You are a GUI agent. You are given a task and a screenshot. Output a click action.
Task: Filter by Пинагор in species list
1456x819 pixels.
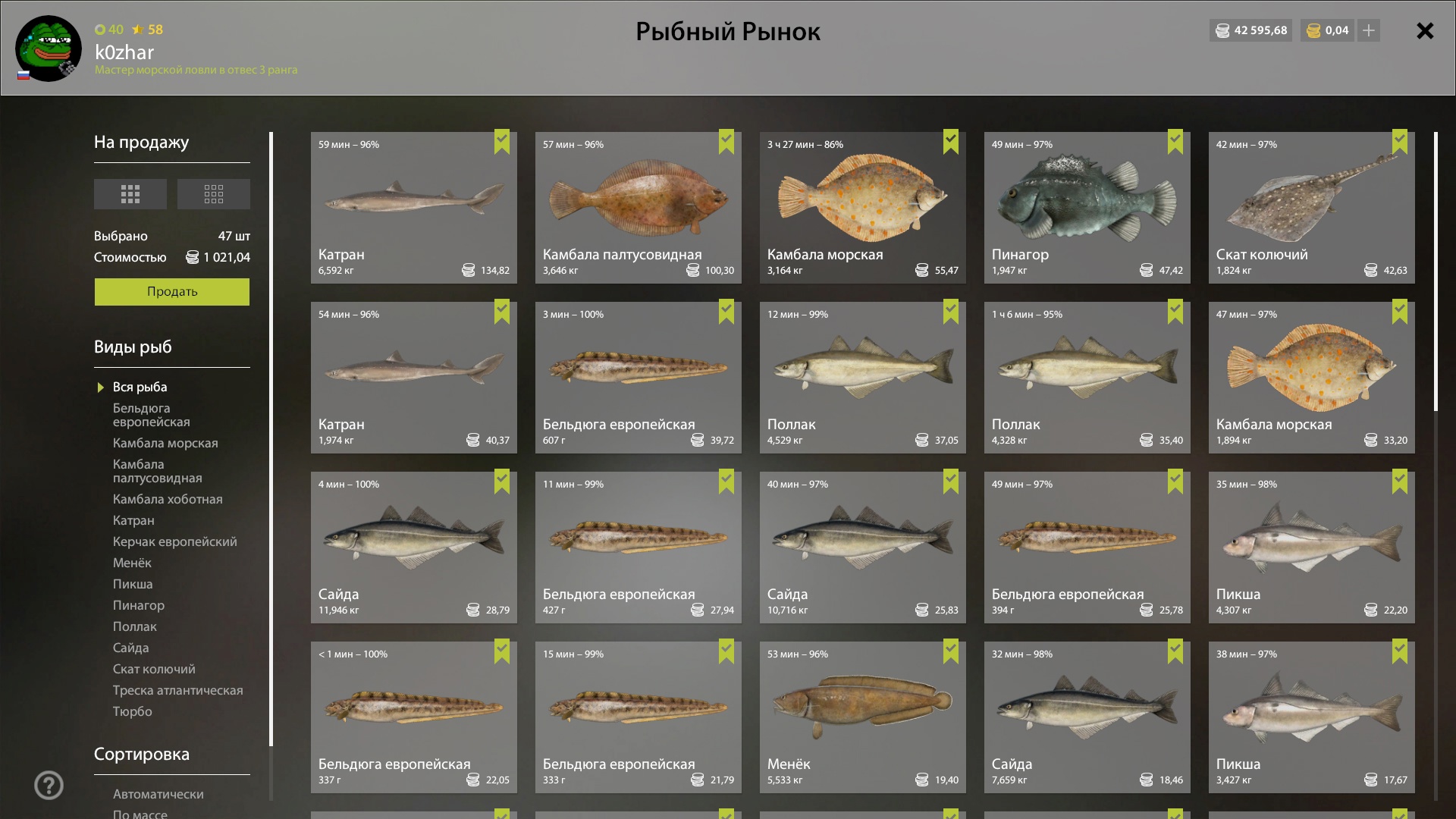[139, 605]
